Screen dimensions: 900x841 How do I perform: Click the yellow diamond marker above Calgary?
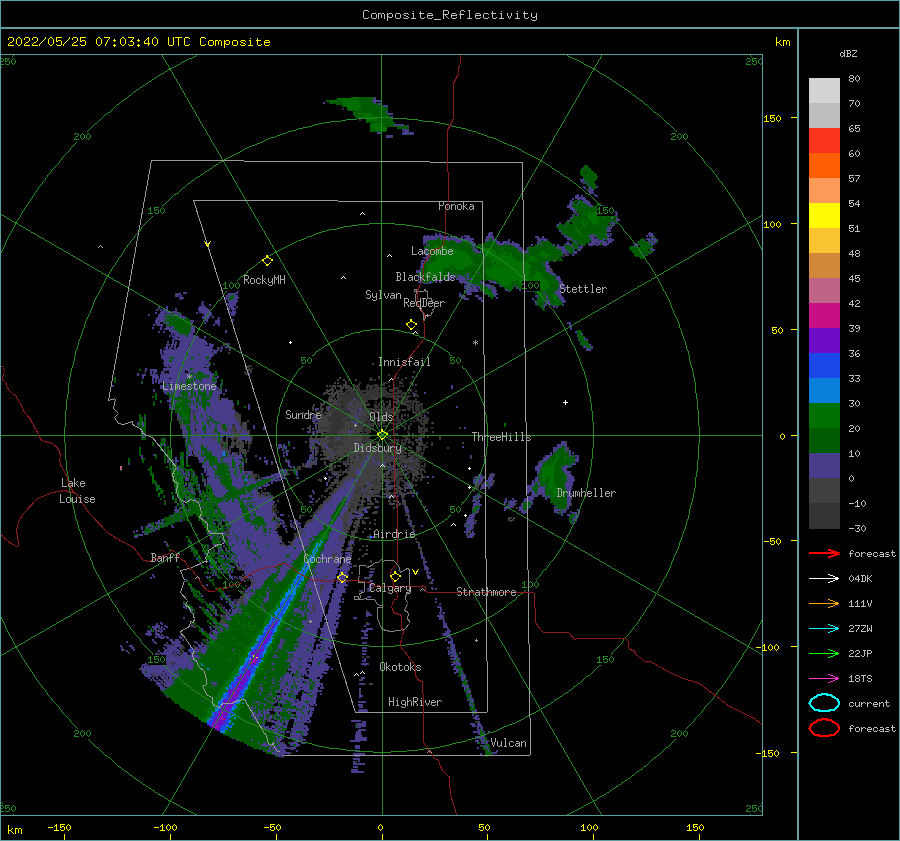(395, 576)
